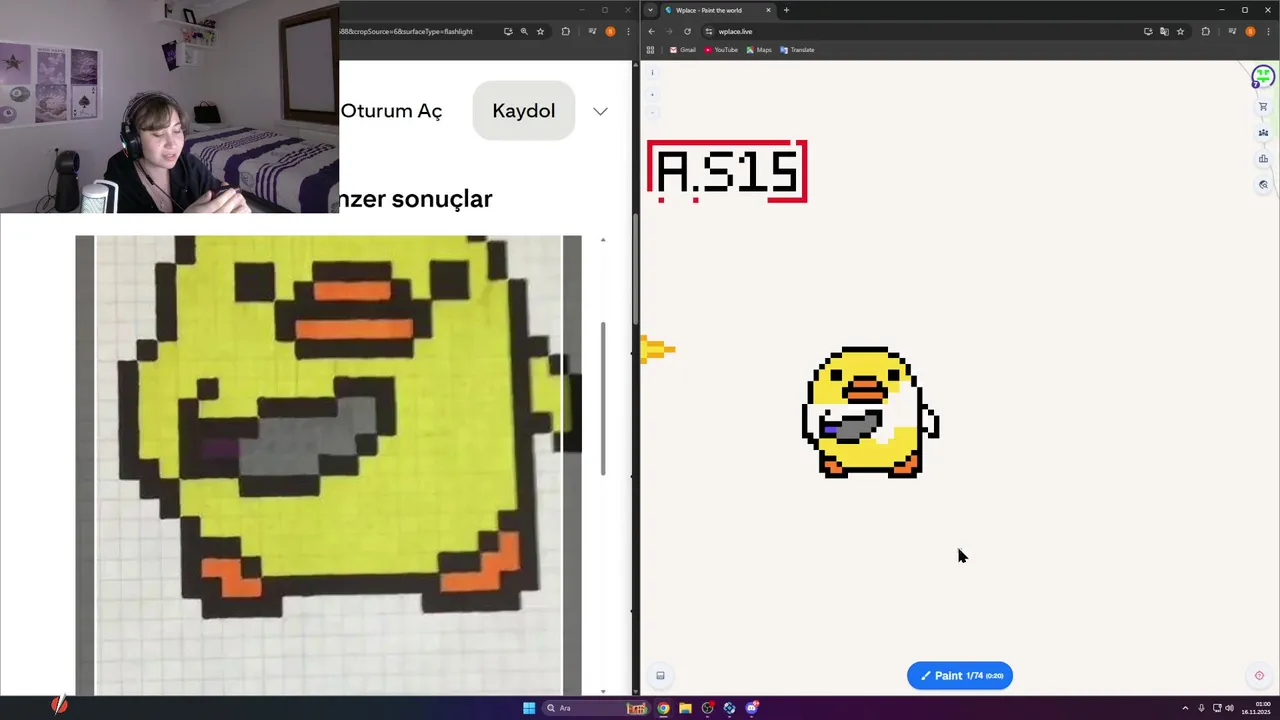Zoom in on the Wplace map
The height and width of the screenshot is (720, 1280).
pyautogui.click(x=652, y=95)
